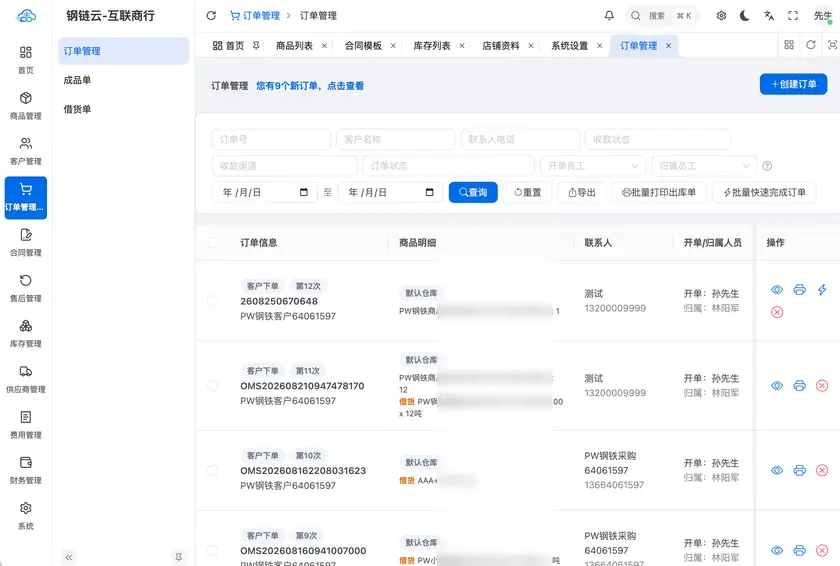Open 供应商管理 in the sidebar
Image resolution: width=840 pixels, height=566 pixels.
(x=26, y=379)
